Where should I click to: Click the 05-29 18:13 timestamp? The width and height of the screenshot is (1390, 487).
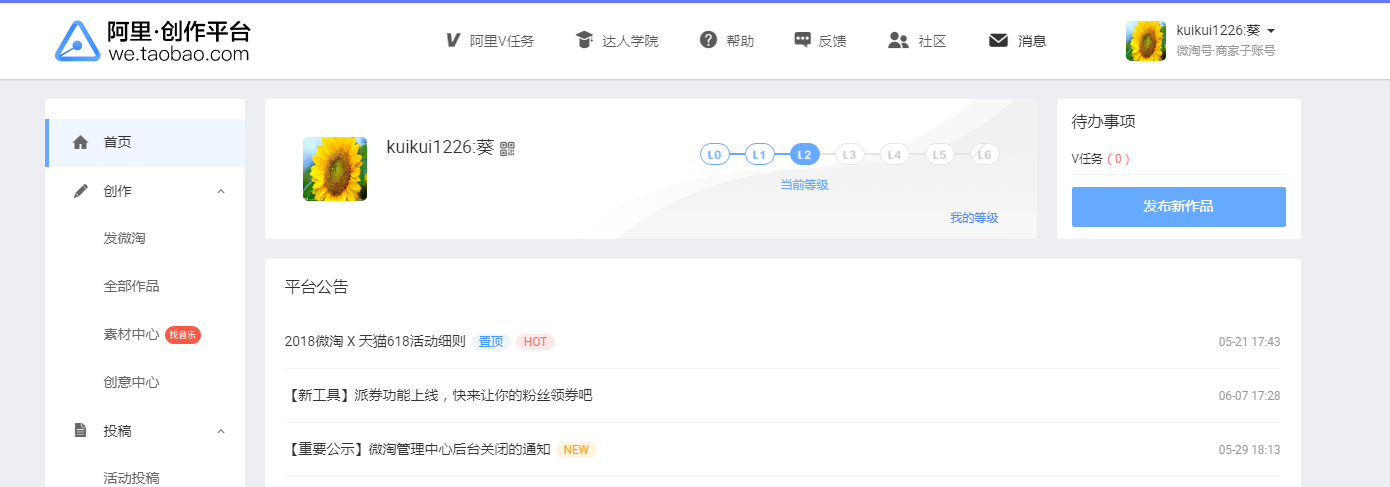click(1249, 450)
